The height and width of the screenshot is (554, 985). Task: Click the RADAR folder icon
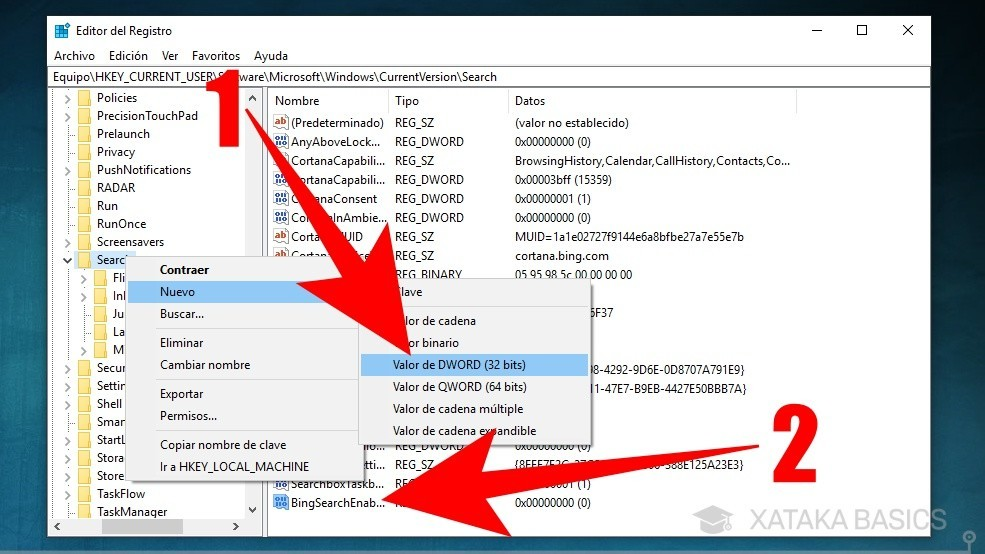84,188
